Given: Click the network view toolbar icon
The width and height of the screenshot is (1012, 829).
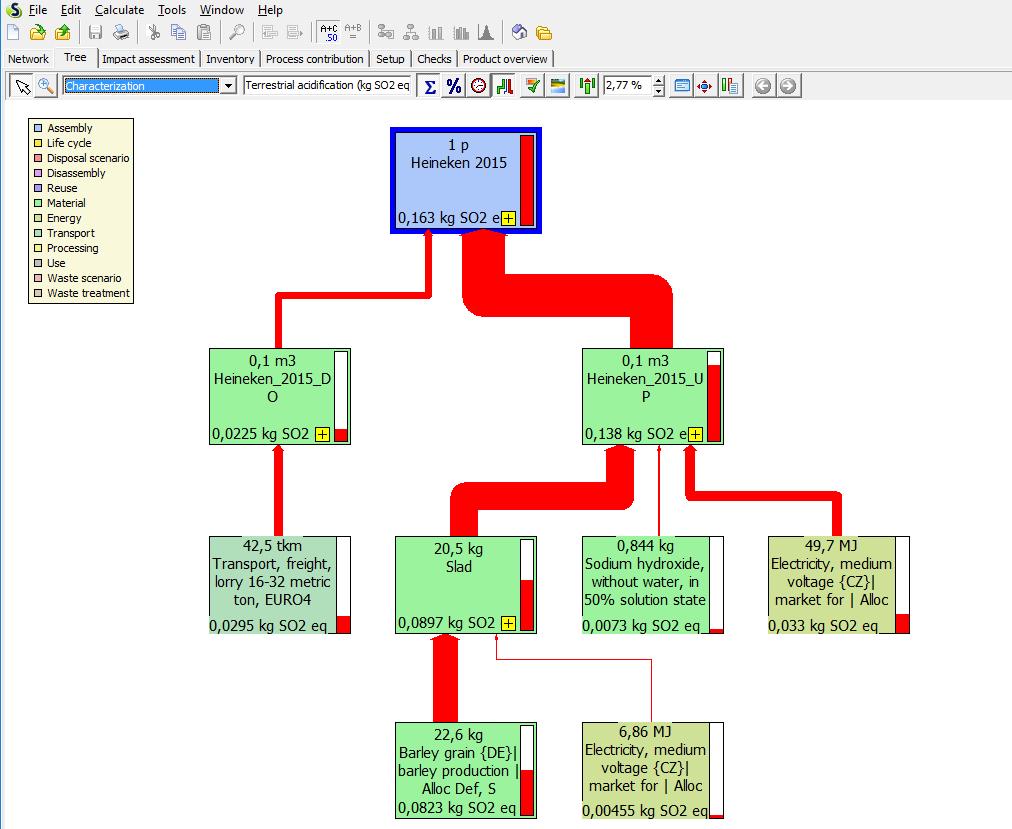Looking at the screenshot, I should (386, 32).
